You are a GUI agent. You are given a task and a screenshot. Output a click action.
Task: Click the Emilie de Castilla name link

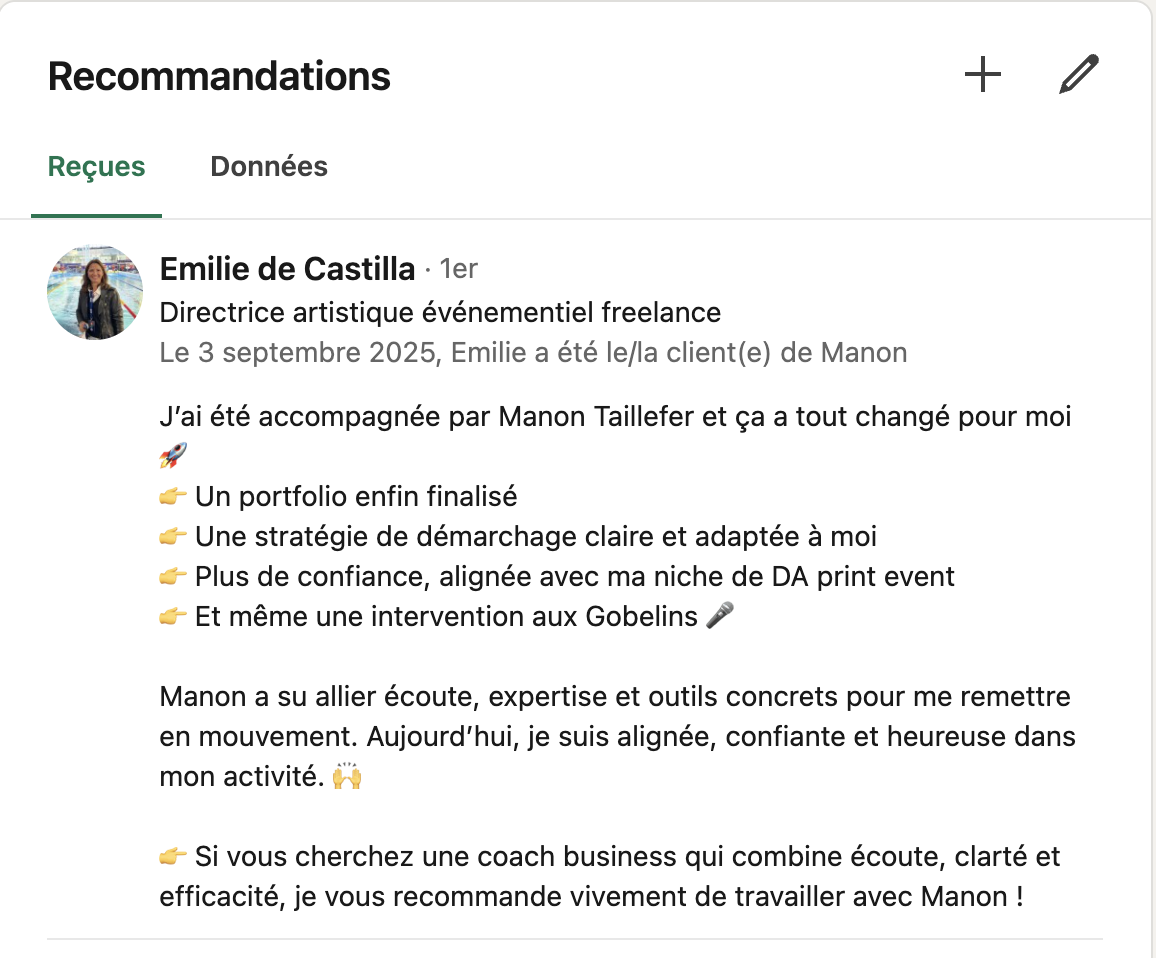(x=287, y=269)
